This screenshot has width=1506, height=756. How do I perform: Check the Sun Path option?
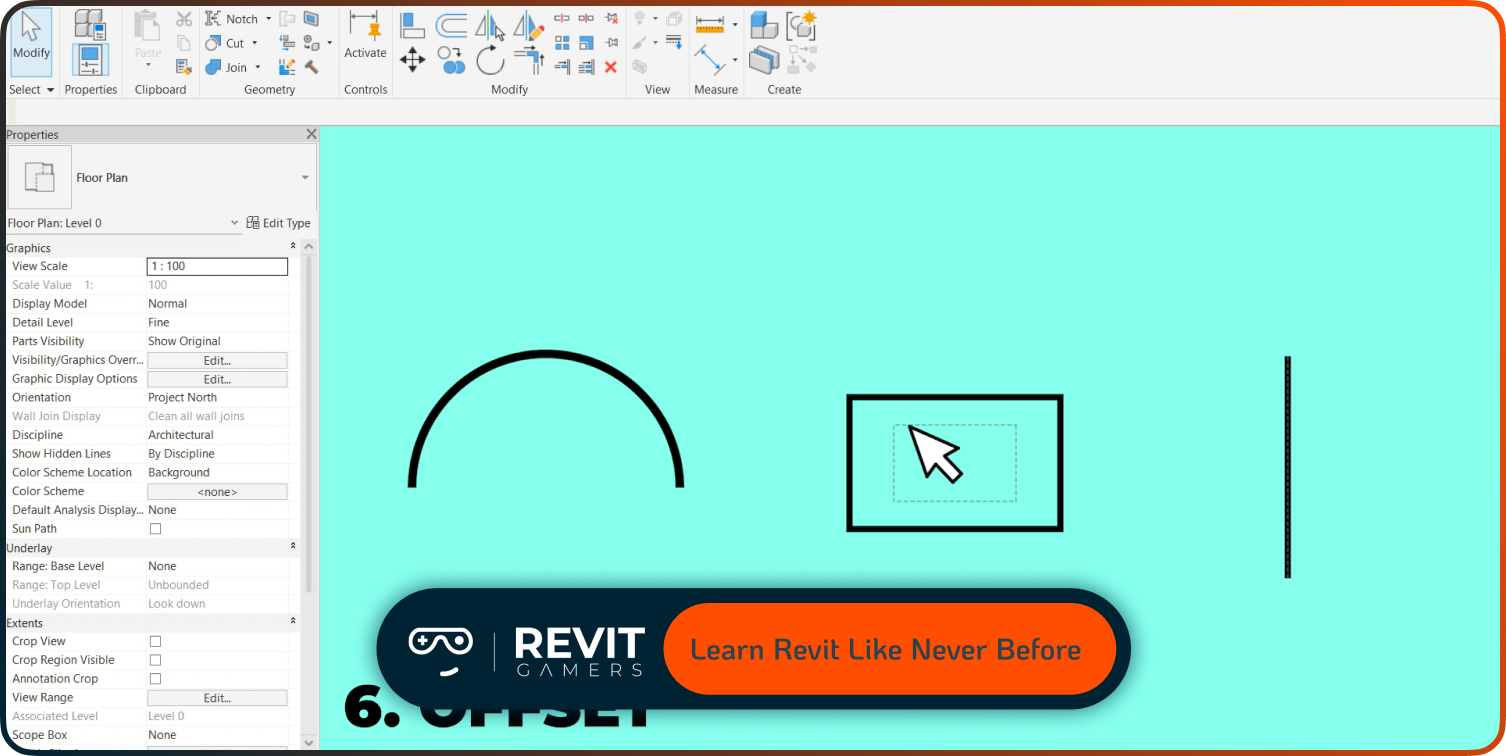click(x=153, y=529)
